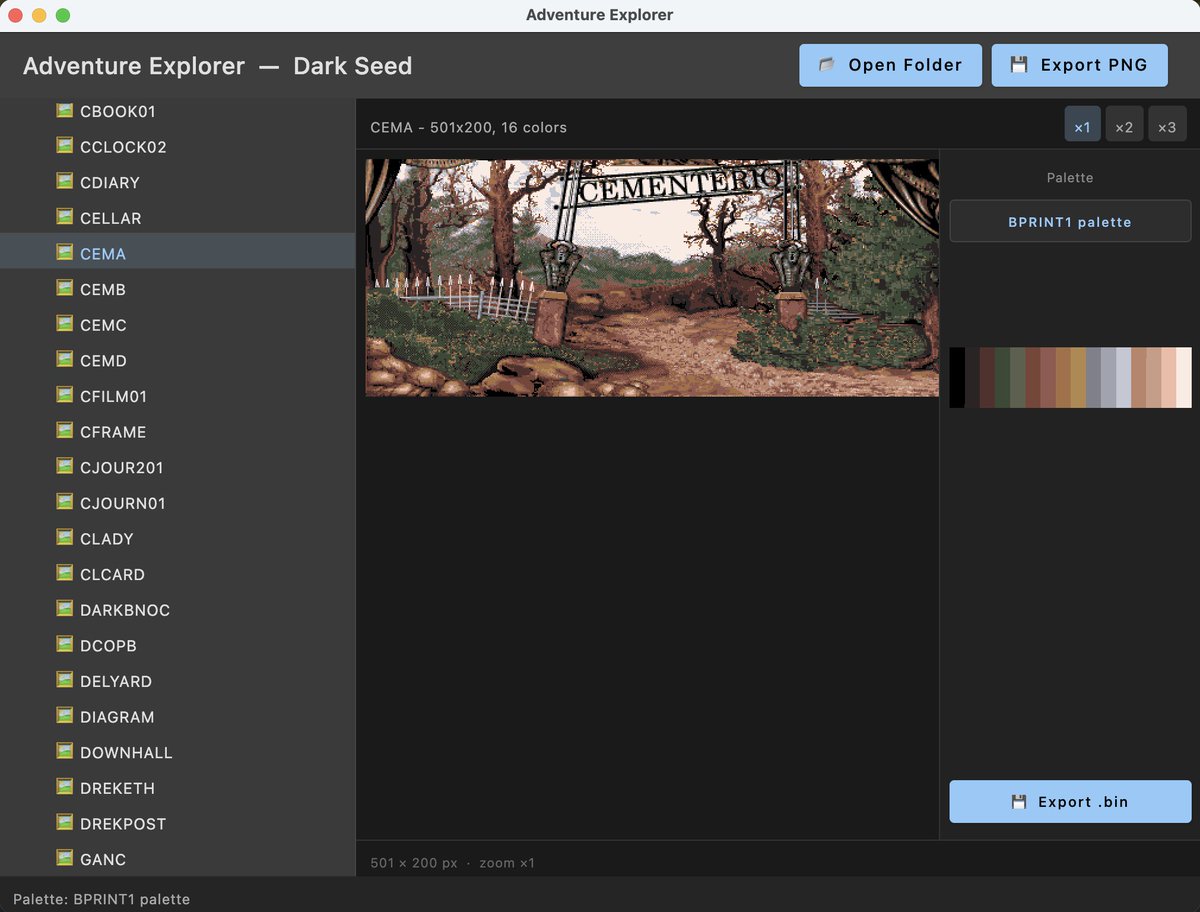Click the Cementerio graveyard image preview
The image size is (1200, 912).
[x=652, y=278]
